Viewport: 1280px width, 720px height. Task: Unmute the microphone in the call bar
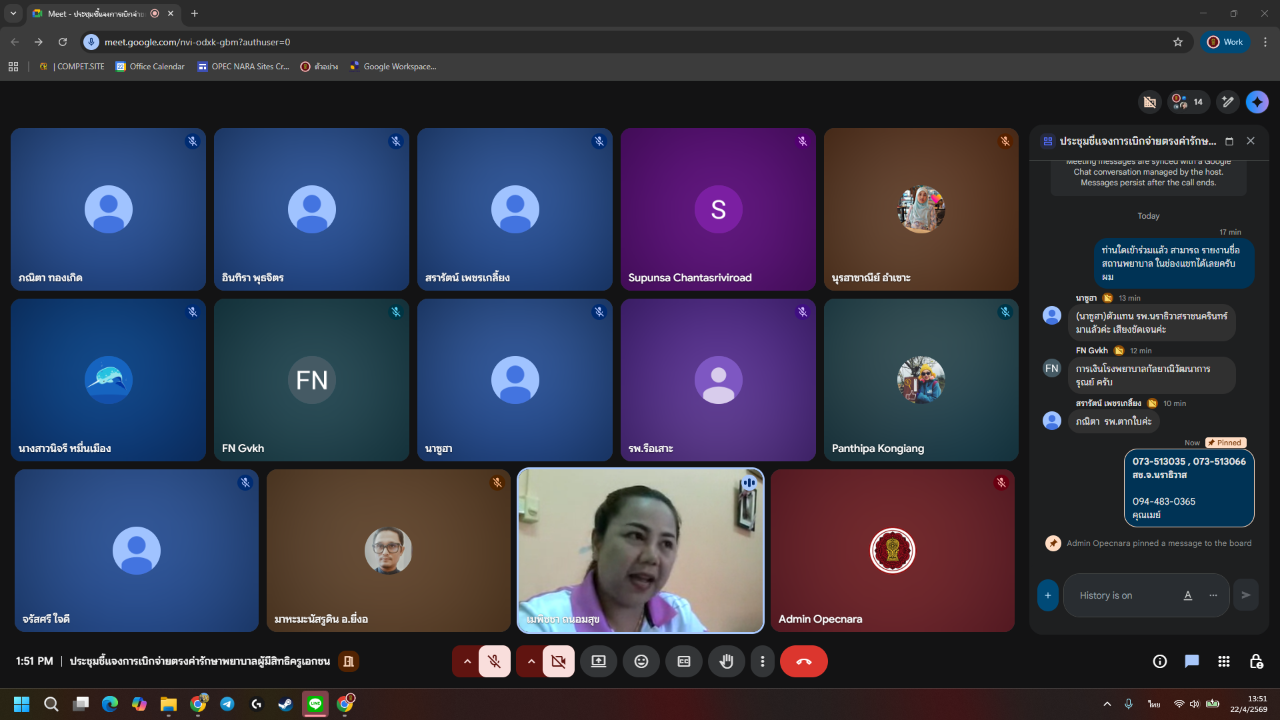494,661
